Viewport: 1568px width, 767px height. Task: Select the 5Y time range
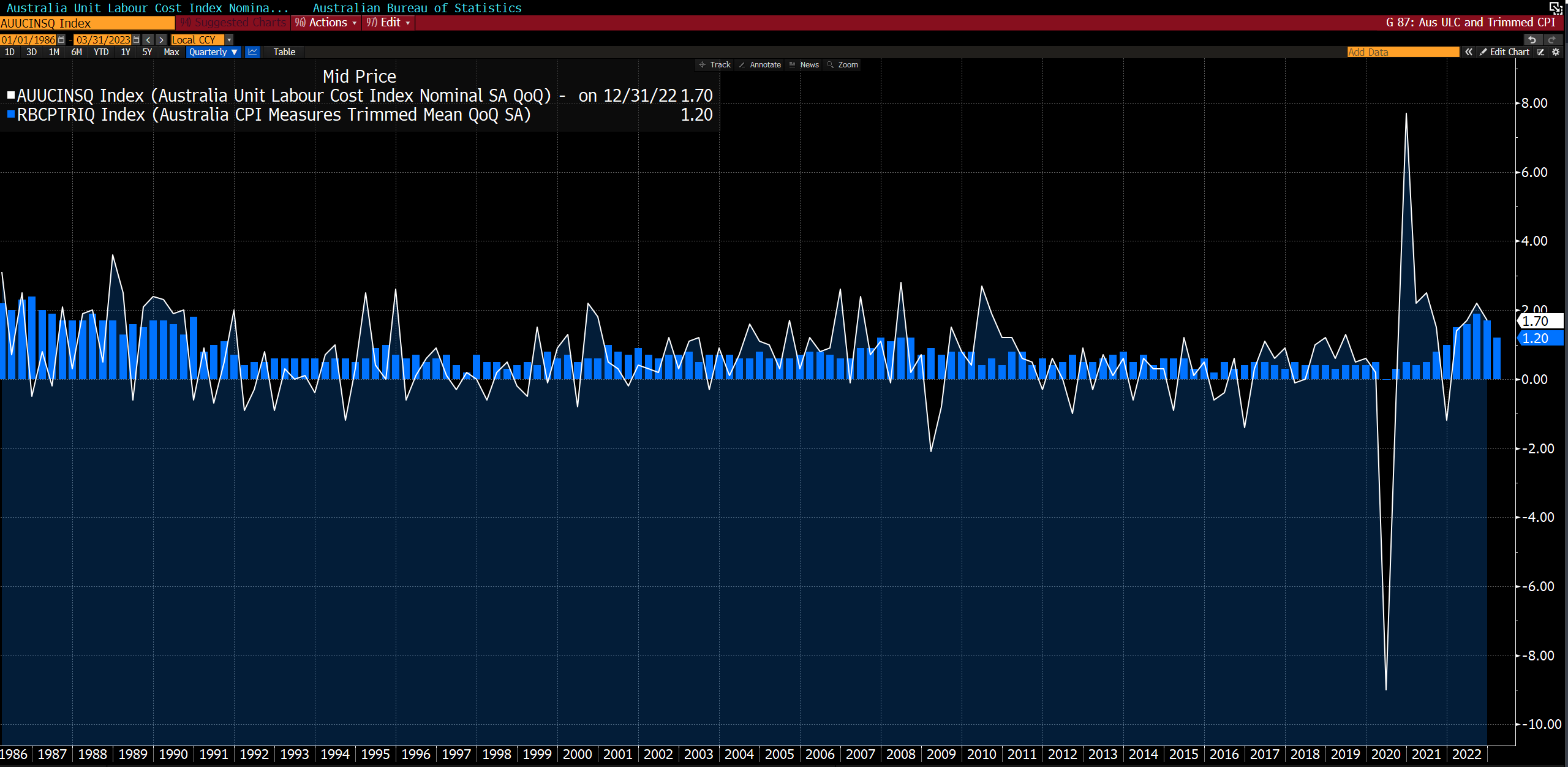147,52
